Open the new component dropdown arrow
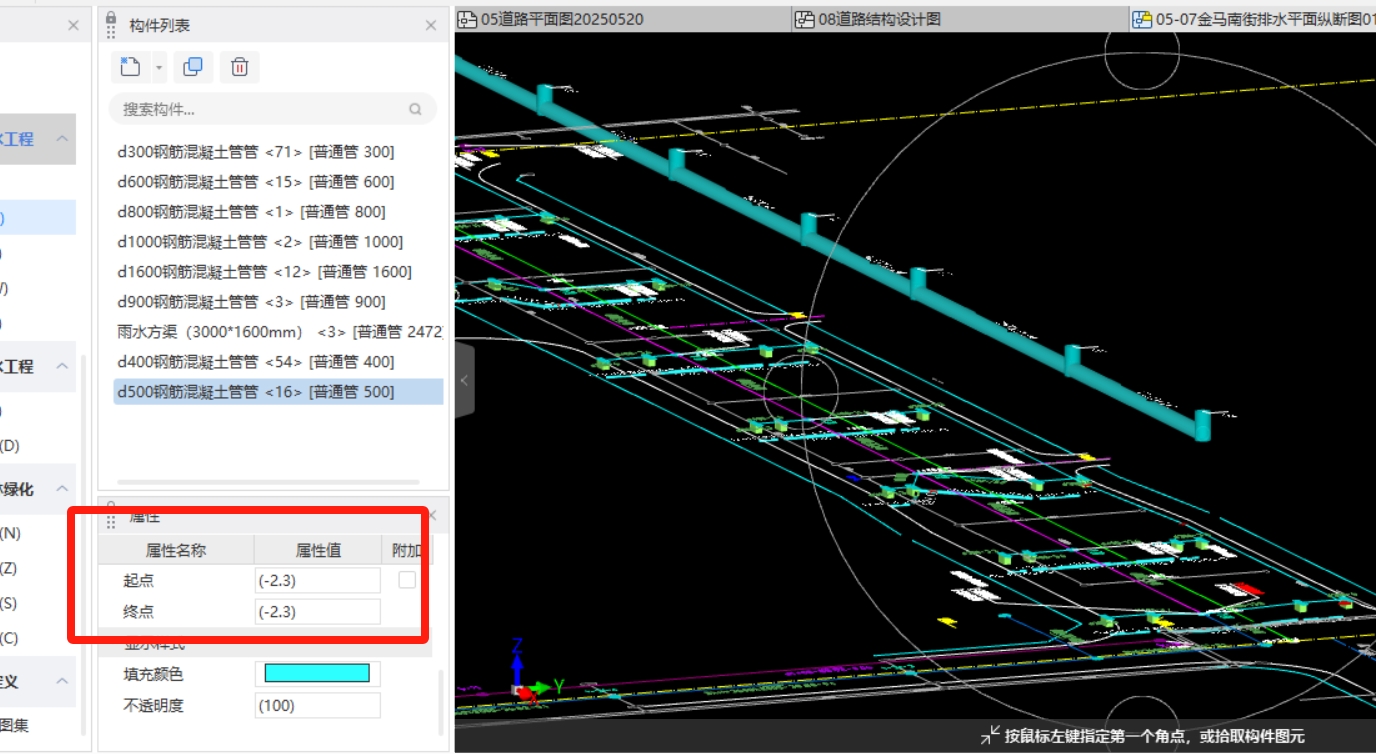Viewport: 1376px width, 754px height. (x=159, y=67)
